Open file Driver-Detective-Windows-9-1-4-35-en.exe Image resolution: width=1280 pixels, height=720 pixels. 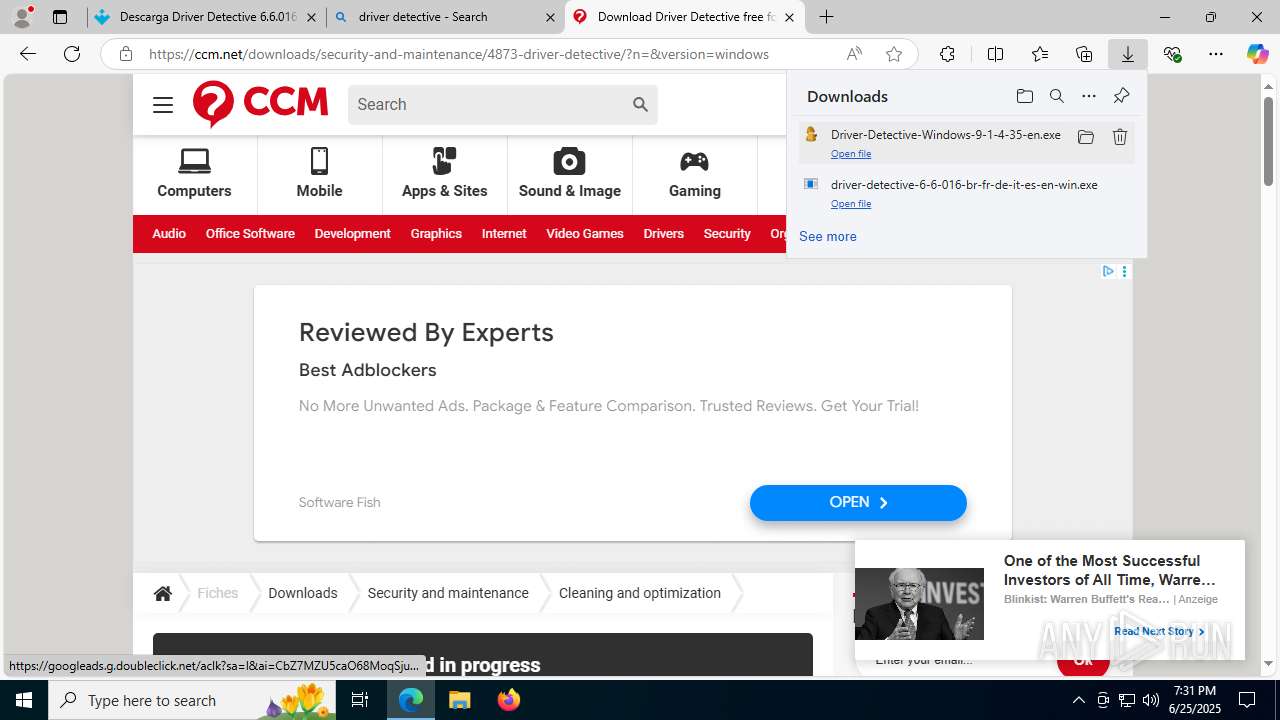[851, 154]
